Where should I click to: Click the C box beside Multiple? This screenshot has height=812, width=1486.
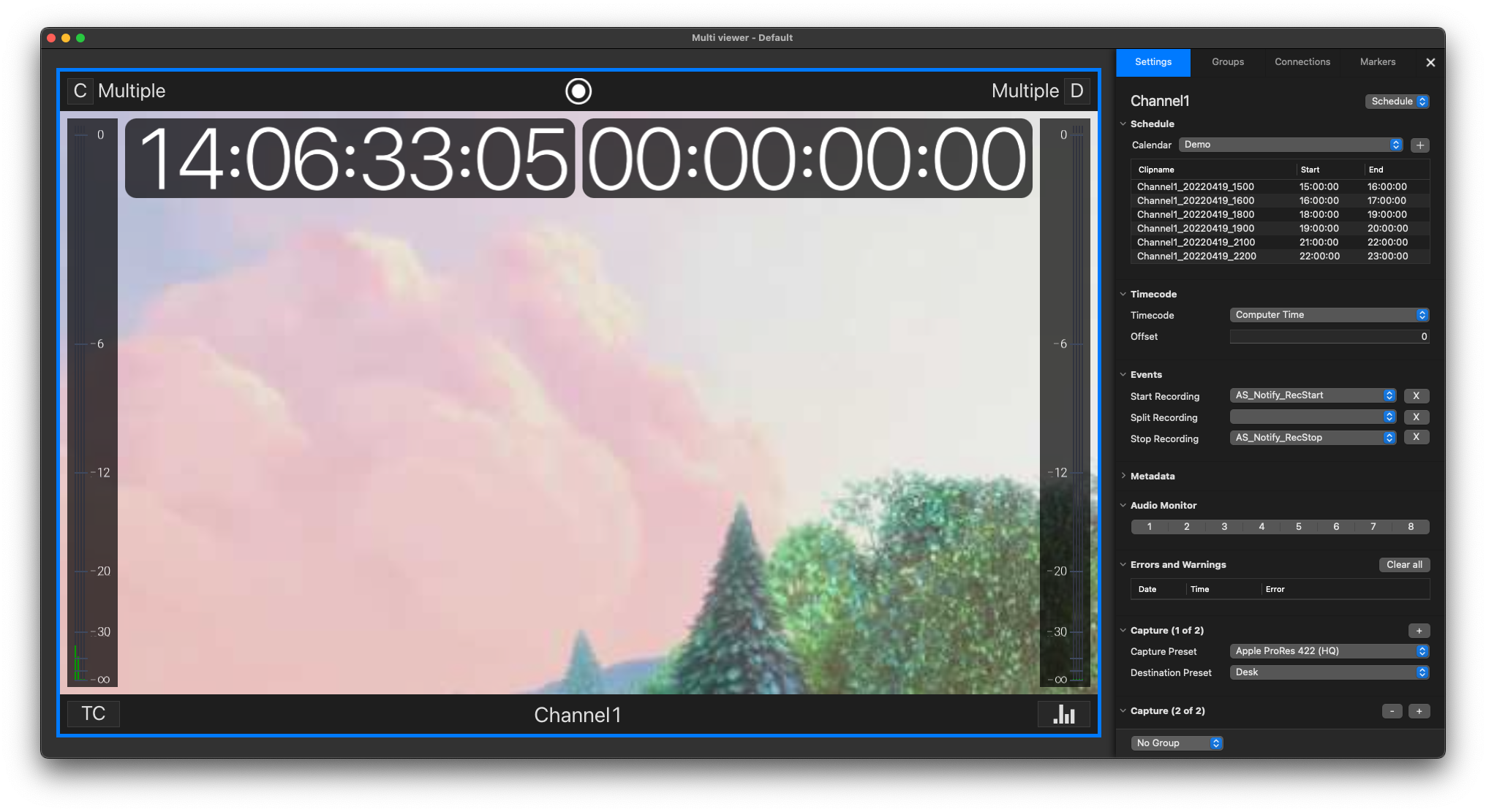80,91
